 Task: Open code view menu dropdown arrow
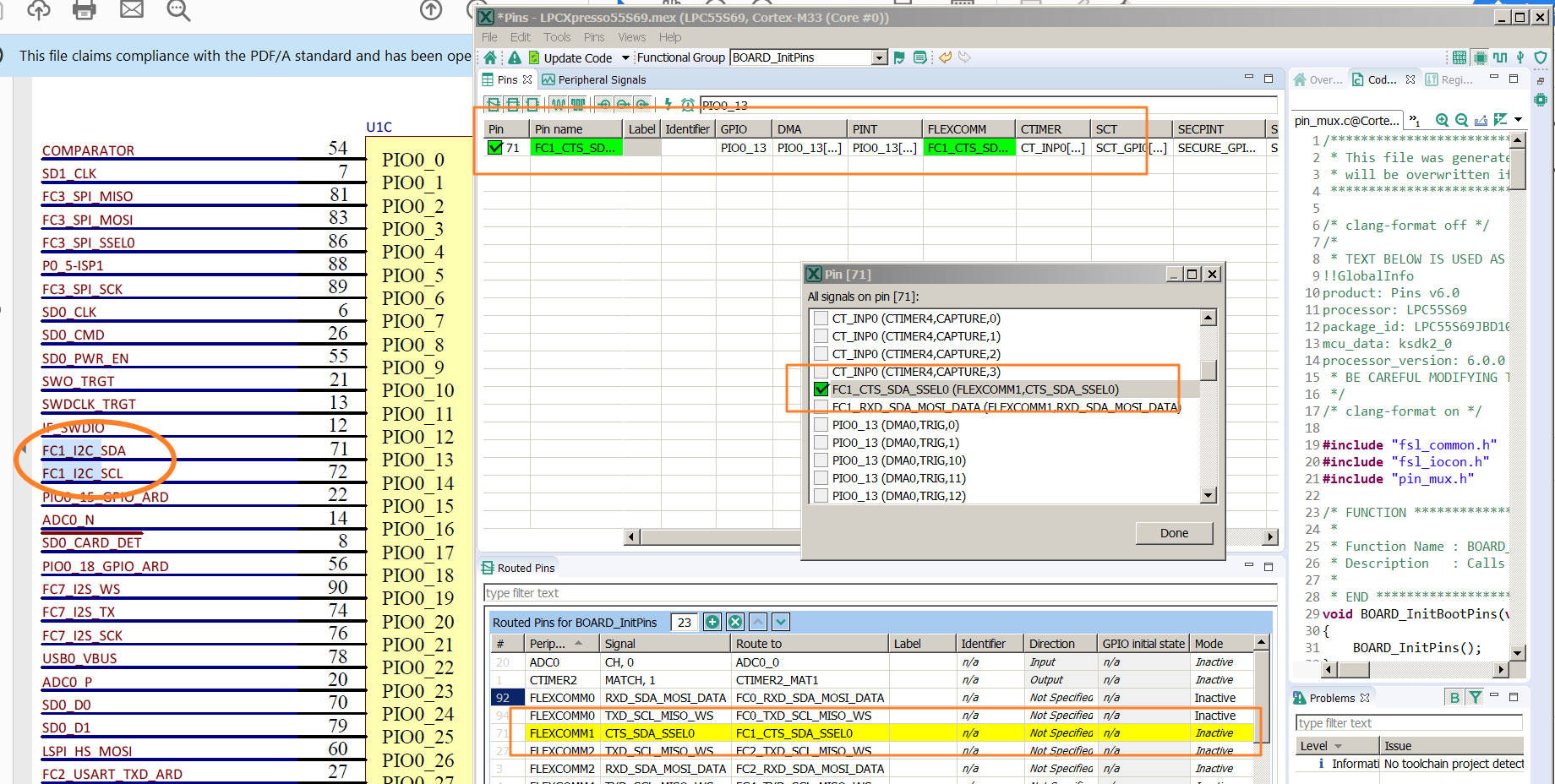point(1518,120)
